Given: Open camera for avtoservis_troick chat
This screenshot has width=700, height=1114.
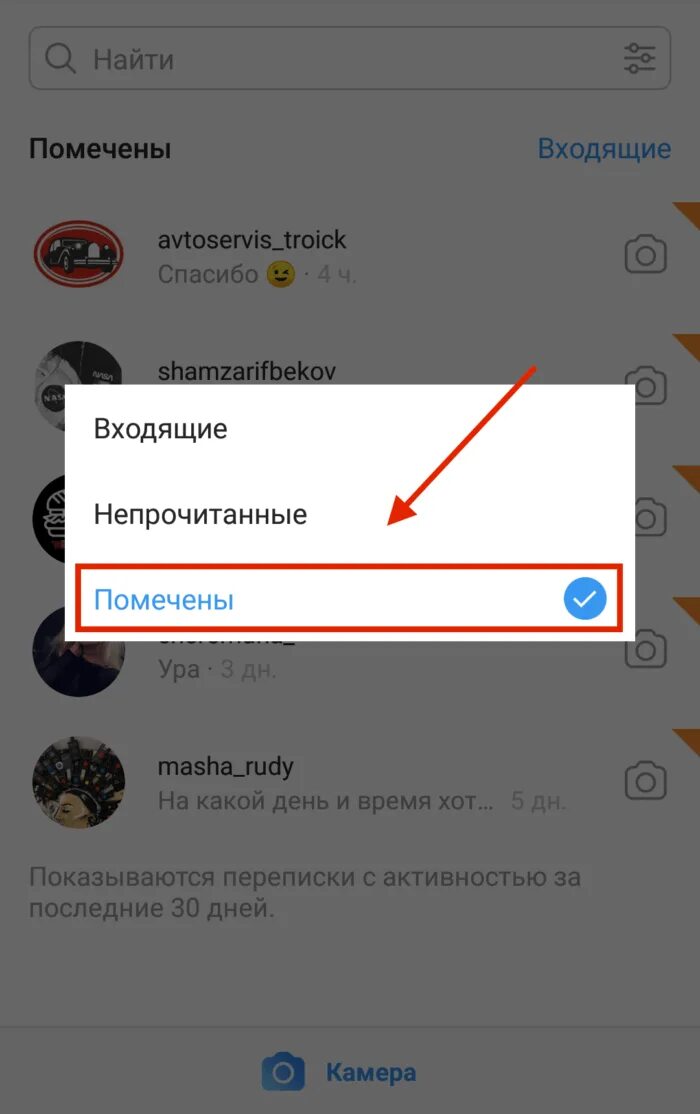Looking at the screenshot, I should coord(645,255).
